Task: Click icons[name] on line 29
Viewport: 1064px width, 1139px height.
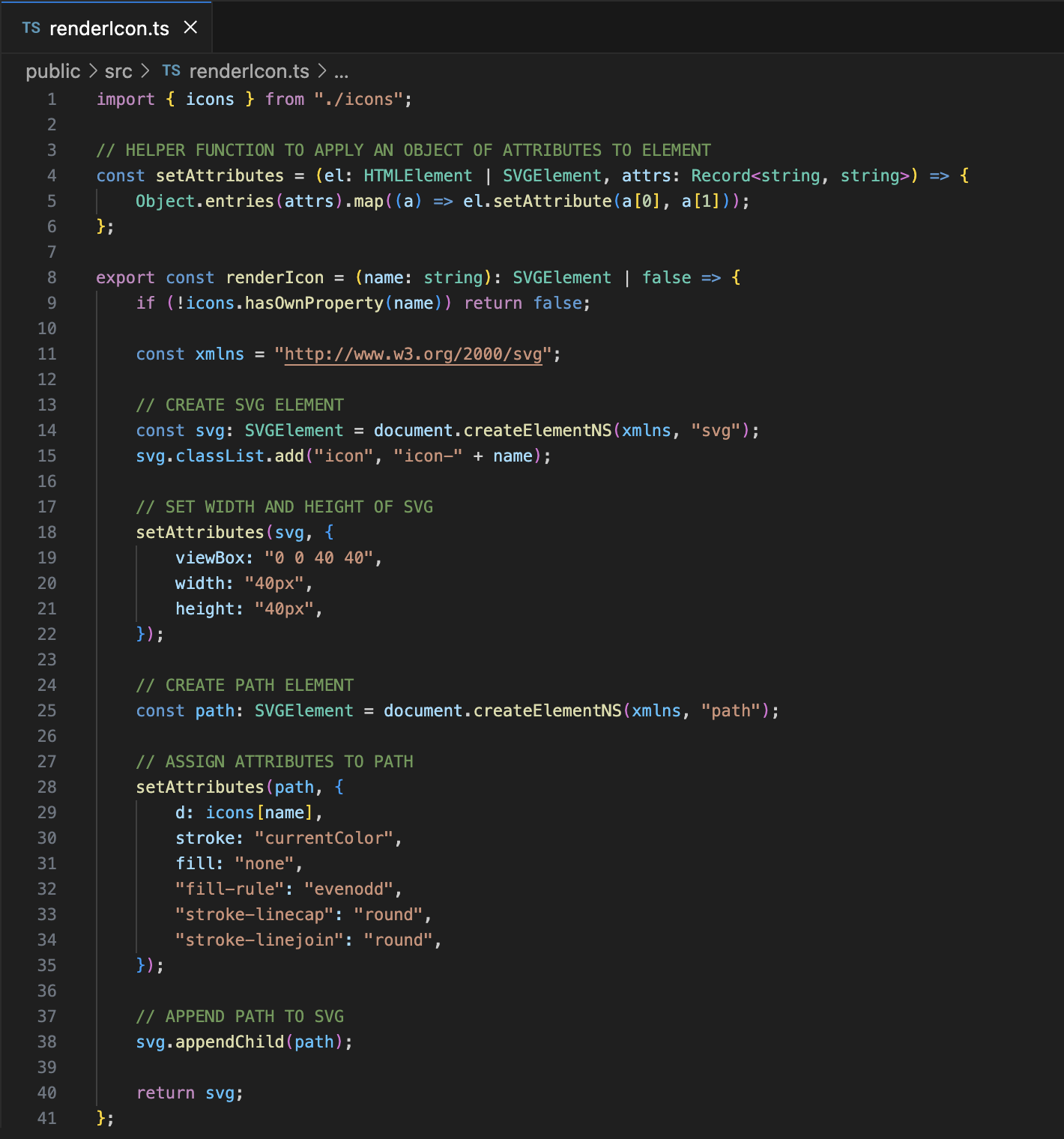Action: (x=259, y=812)
